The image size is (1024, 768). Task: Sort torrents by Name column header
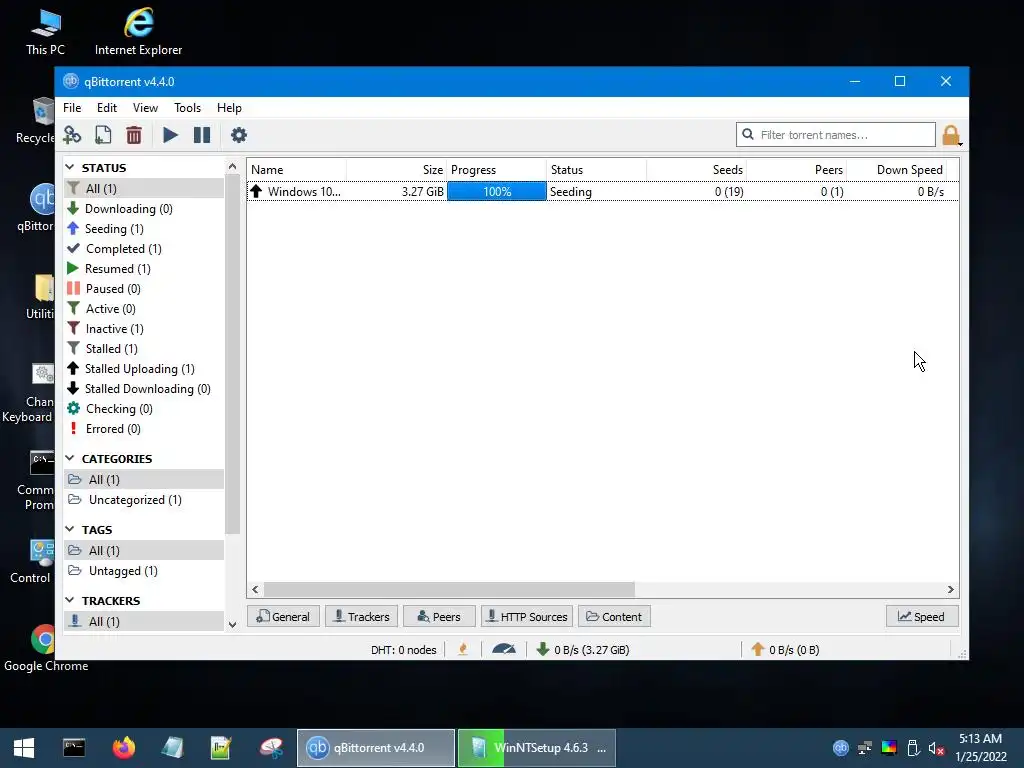pyautogui.click(x=296, y=170)
